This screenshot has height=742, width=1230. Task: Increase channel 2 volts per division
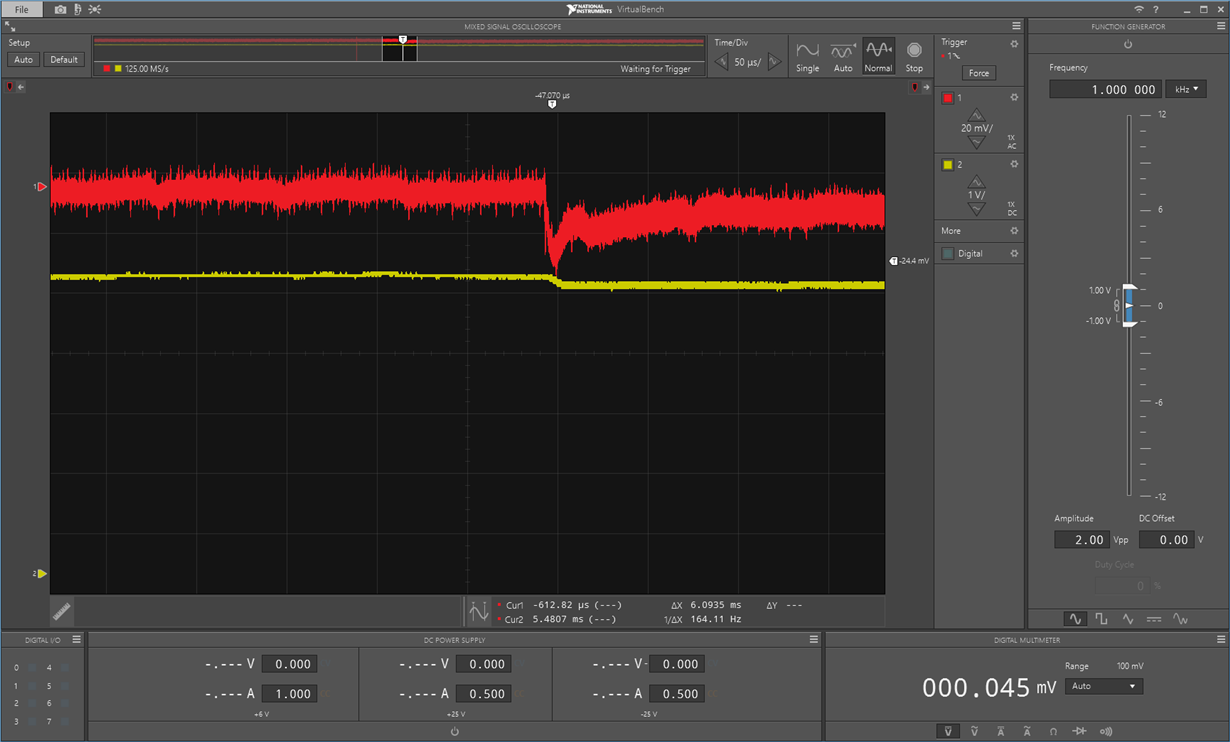976,183
